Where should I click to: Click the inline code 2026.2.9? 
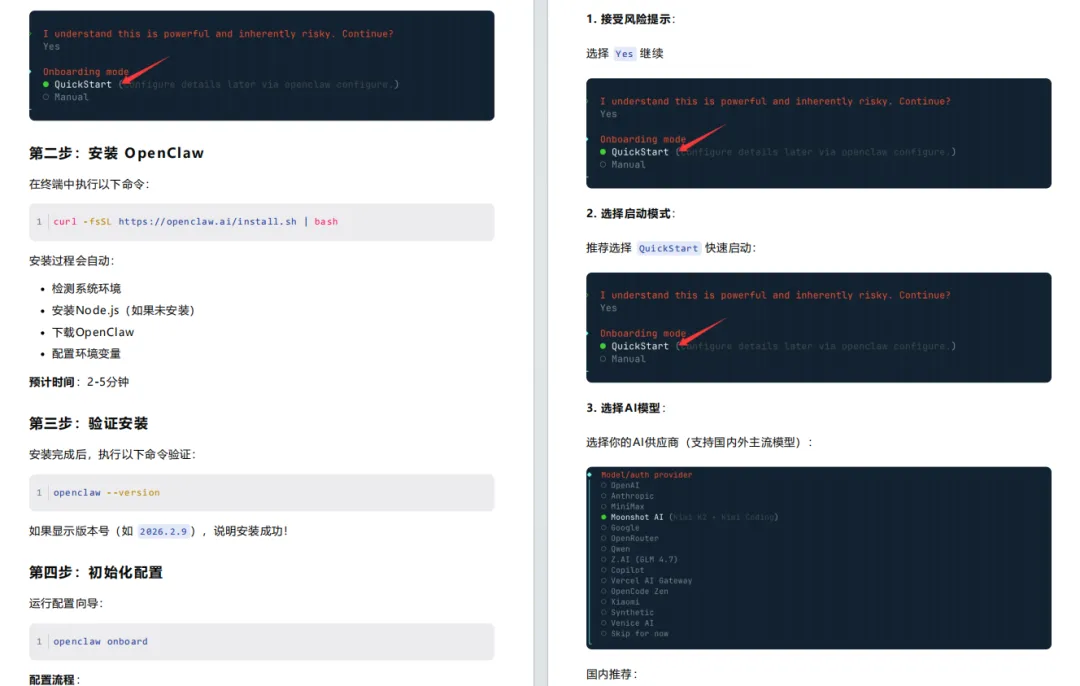tap(163, 531)
